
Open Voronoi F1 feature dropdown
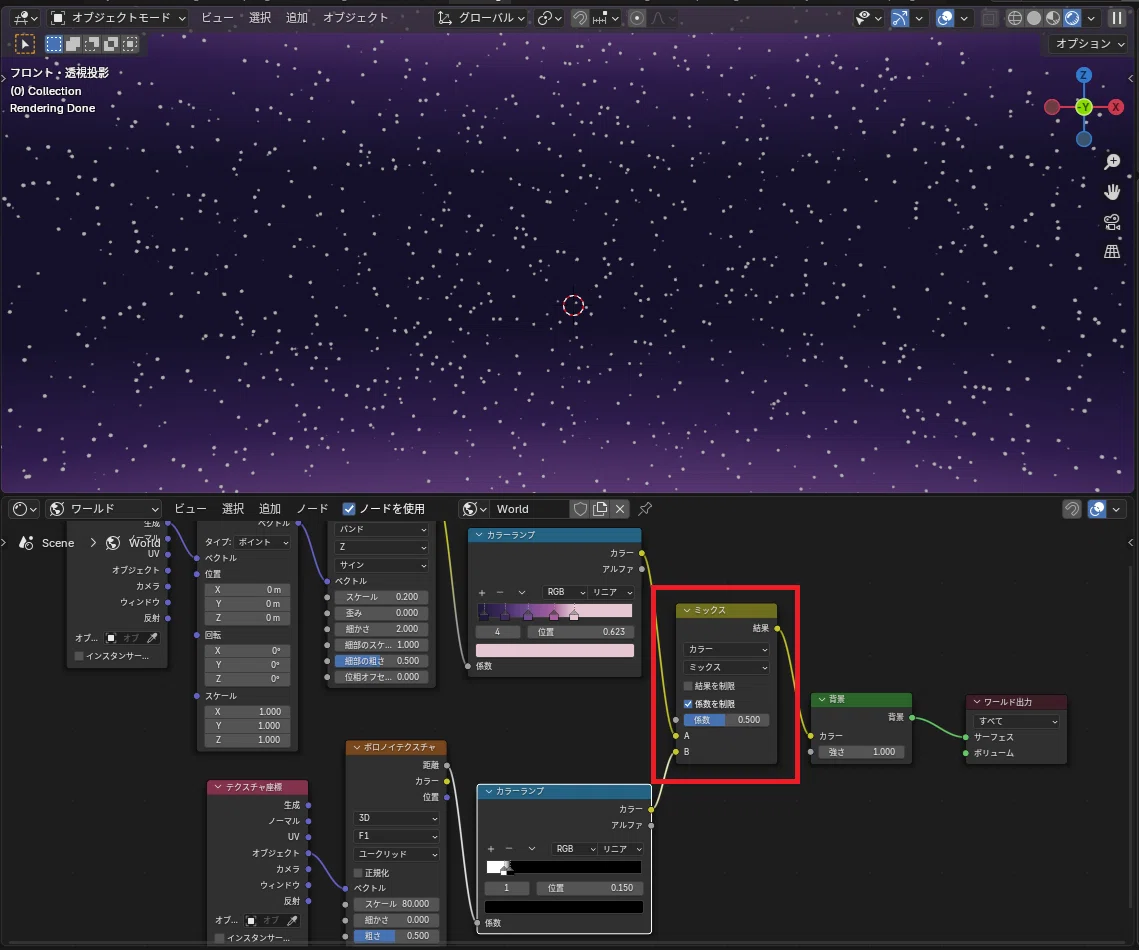(x=396, y=836)
